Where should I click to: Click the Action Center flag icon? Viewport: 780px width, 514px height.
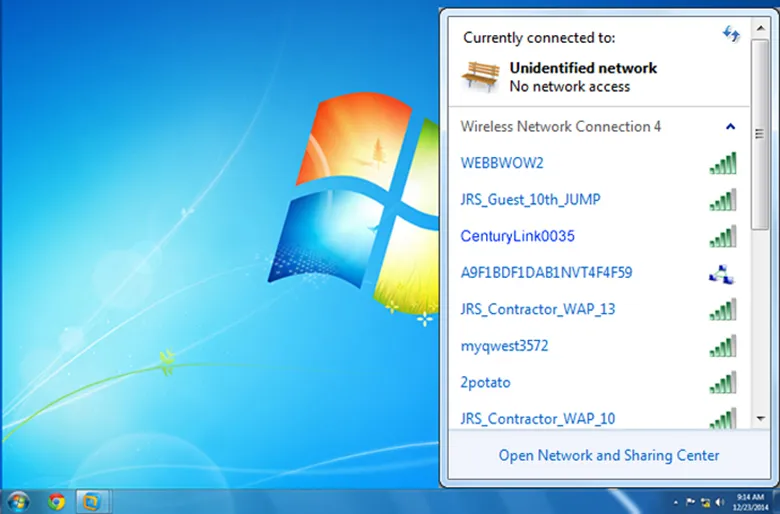690,500
